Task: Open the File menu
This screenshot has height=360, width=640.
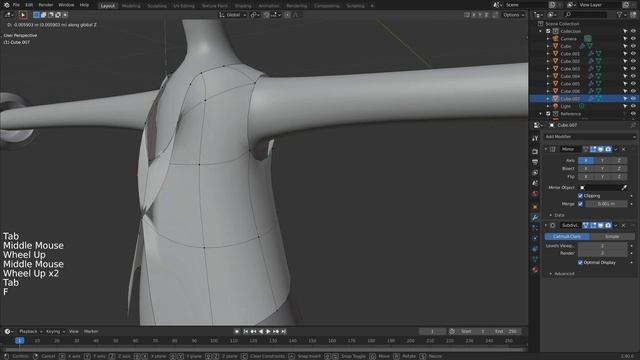Action: [16, 5]
